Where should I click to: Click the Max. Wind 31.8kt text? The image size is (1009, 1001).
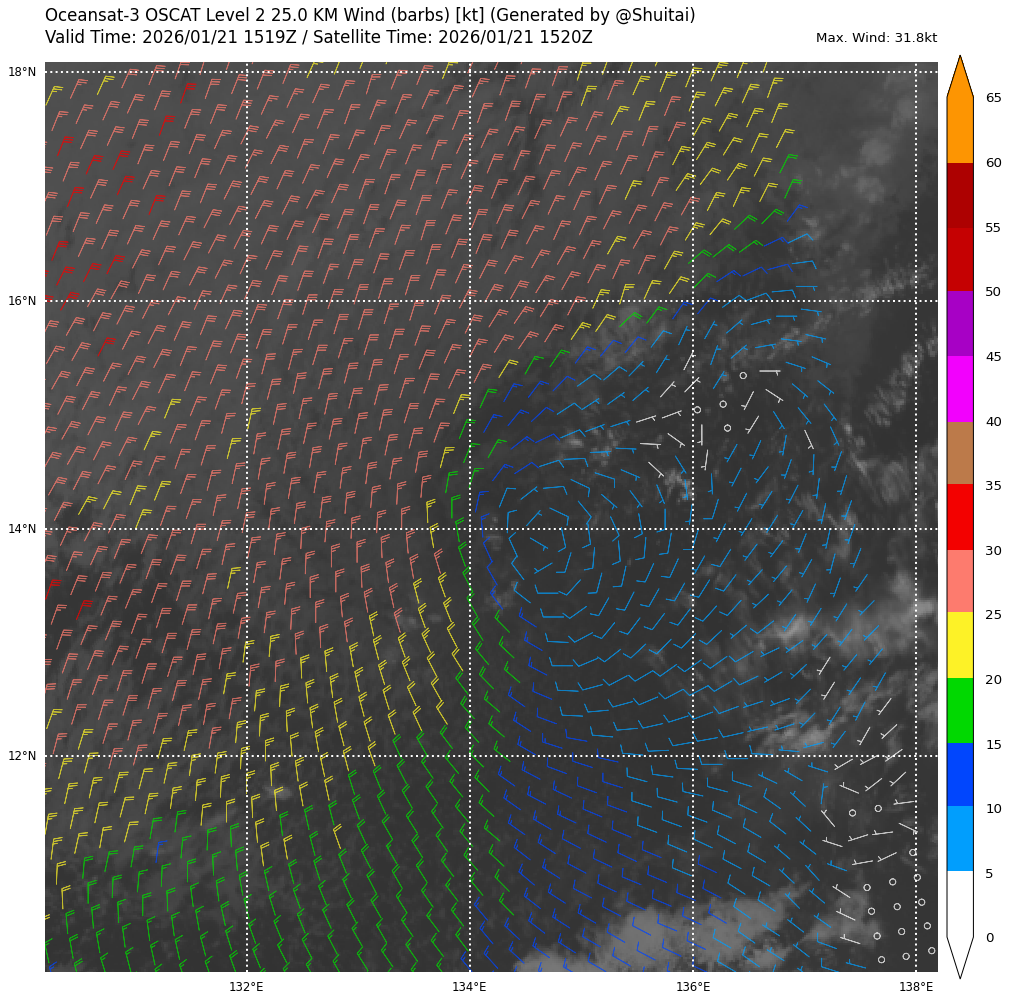coord(876,38)
